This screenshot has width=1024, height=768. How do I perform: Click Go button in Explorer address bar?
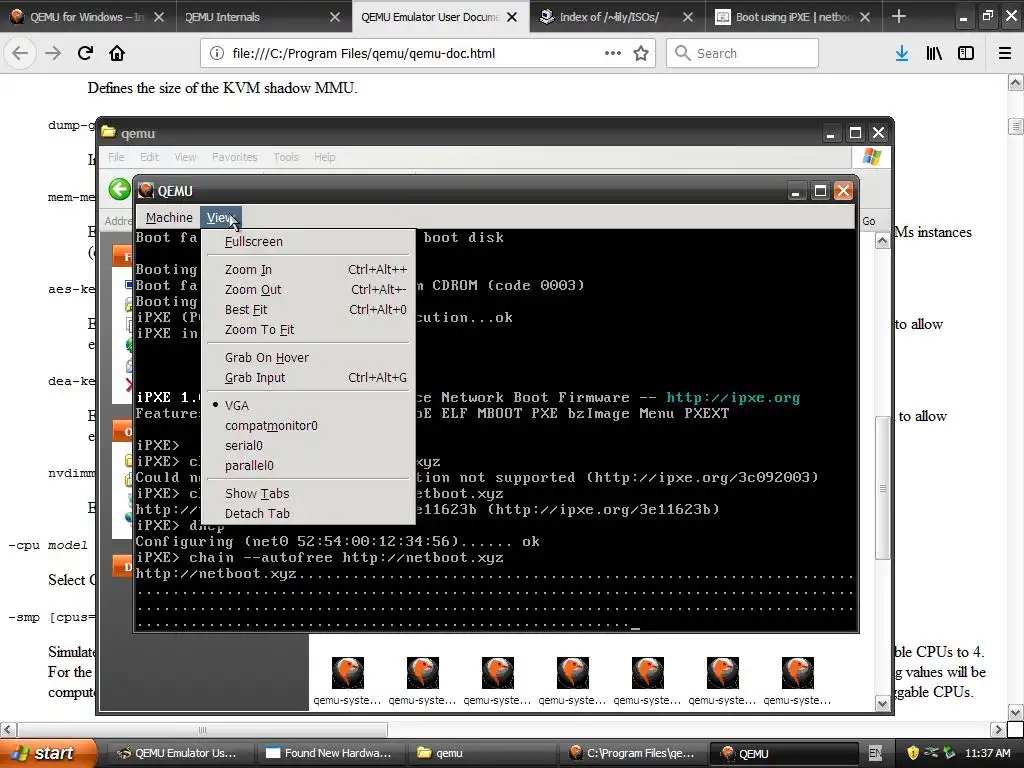pyautogui.click(x=869, y=221)
